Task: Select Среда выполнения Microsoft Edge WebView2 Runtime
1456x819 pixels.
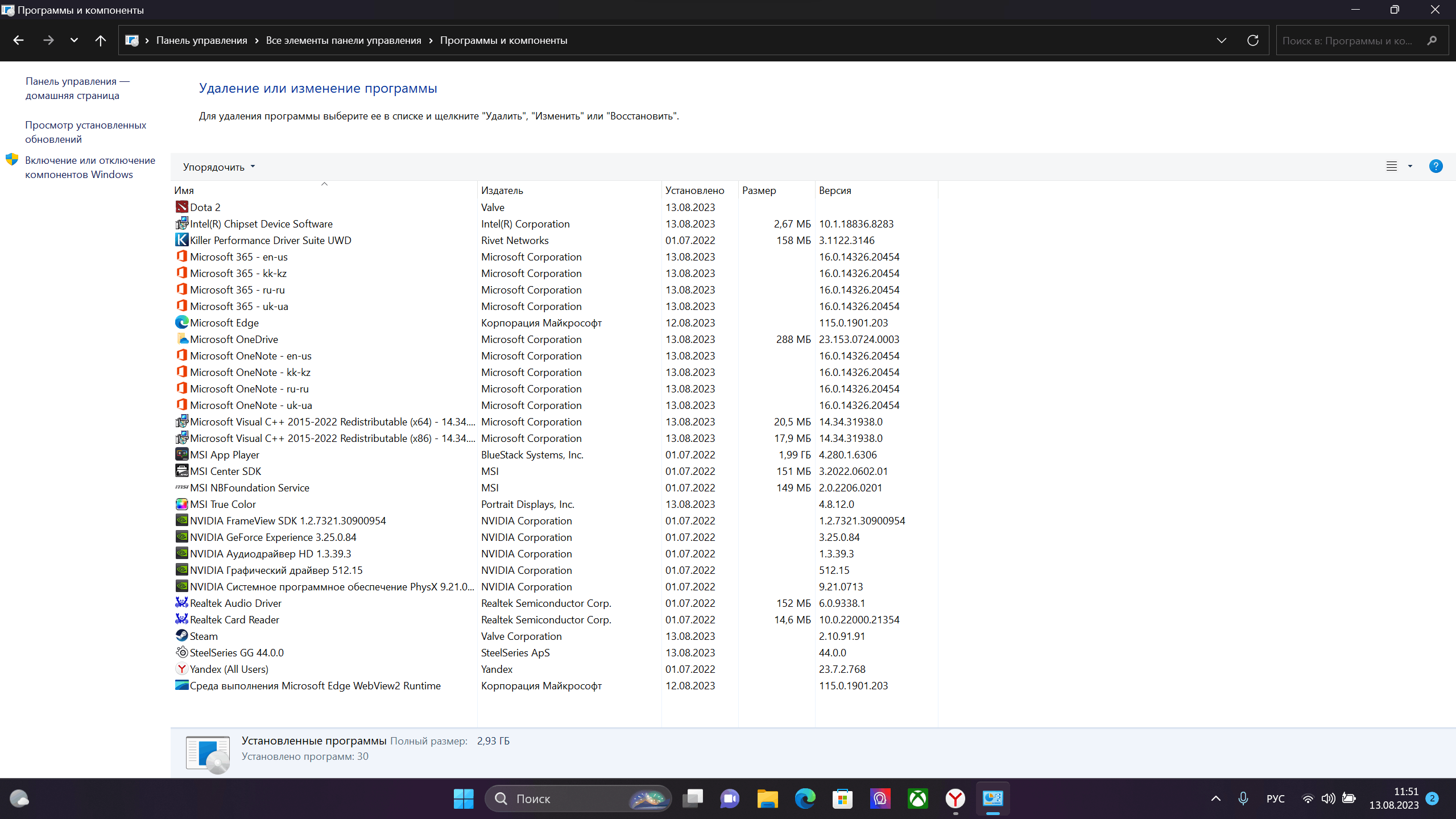Action: (x=554, y=685)
